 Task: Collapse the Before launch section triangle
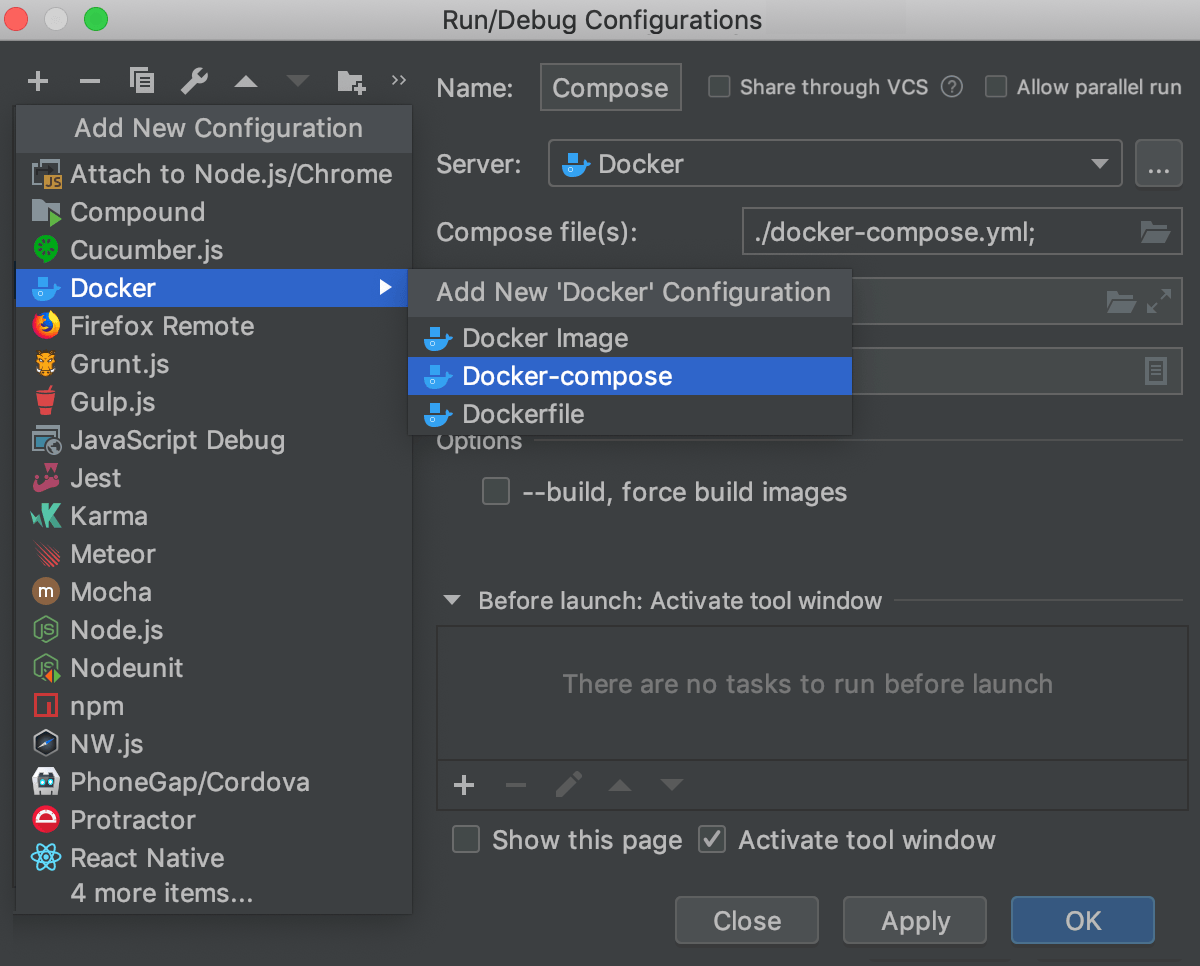(x=453, y=601)
